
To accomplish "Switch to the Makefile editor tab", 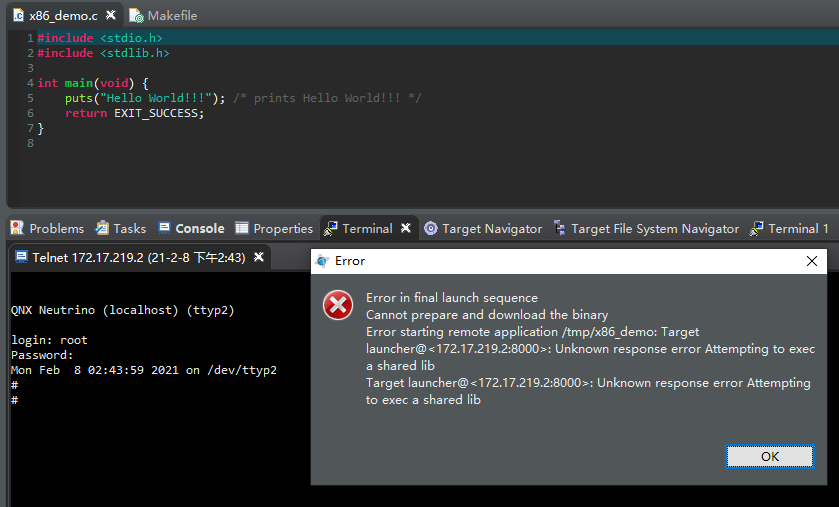I will [x=171, y=16].
